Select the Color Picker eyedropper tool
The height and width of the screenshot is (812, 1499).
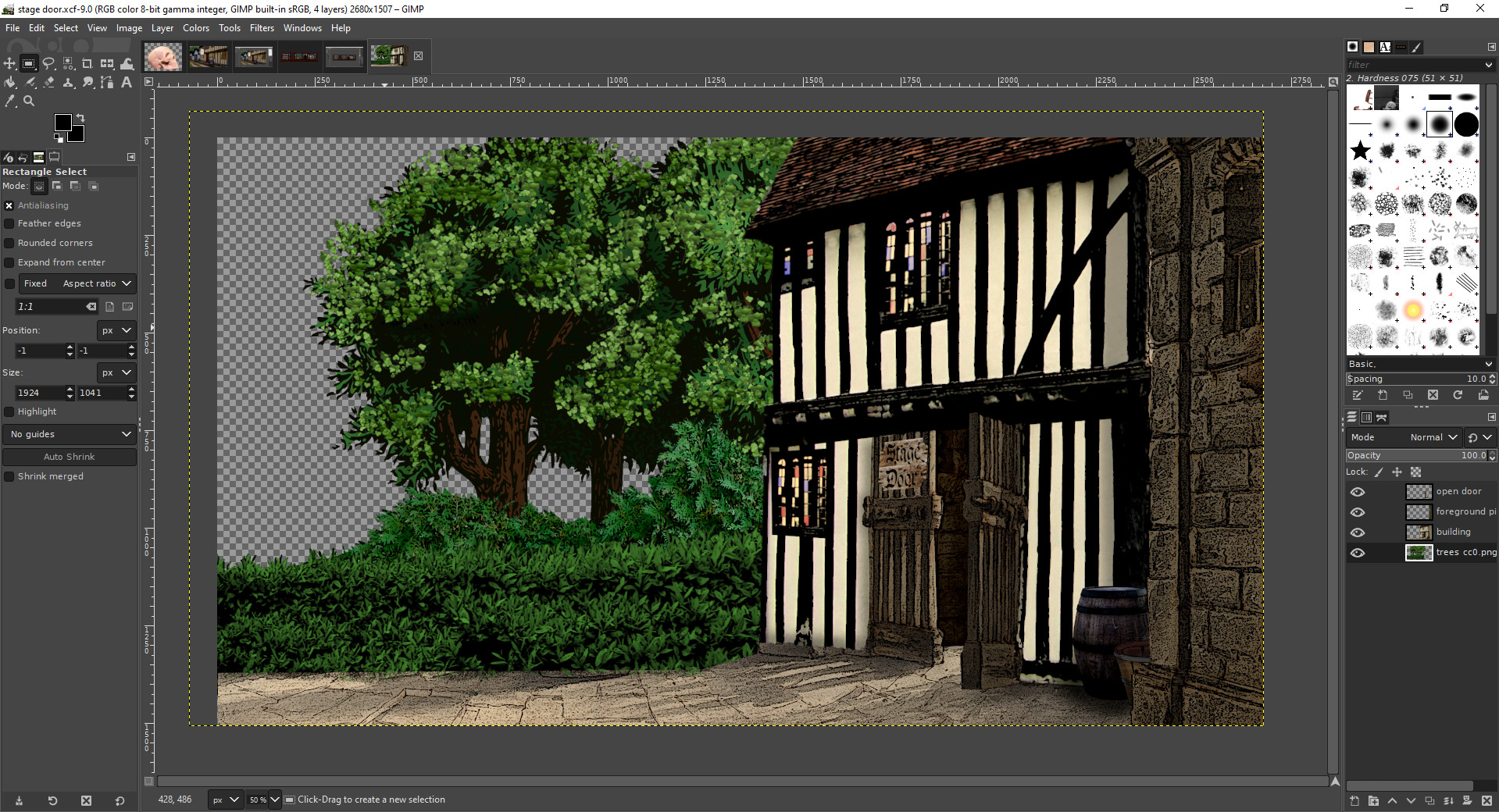pyautogui.click(x=9, y=101)
